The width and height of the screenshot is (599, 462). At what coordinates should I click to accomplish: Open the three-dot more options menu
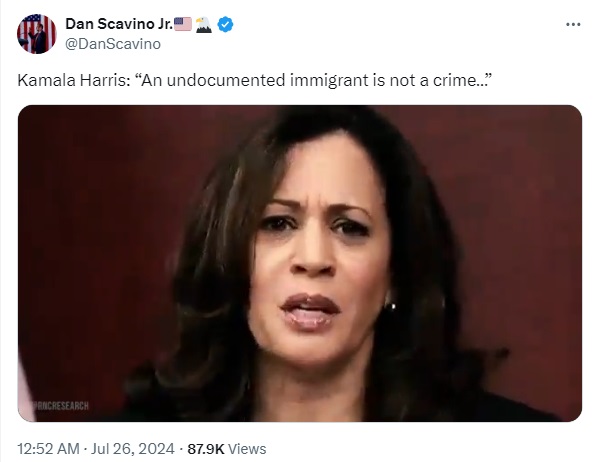(573, 24)
